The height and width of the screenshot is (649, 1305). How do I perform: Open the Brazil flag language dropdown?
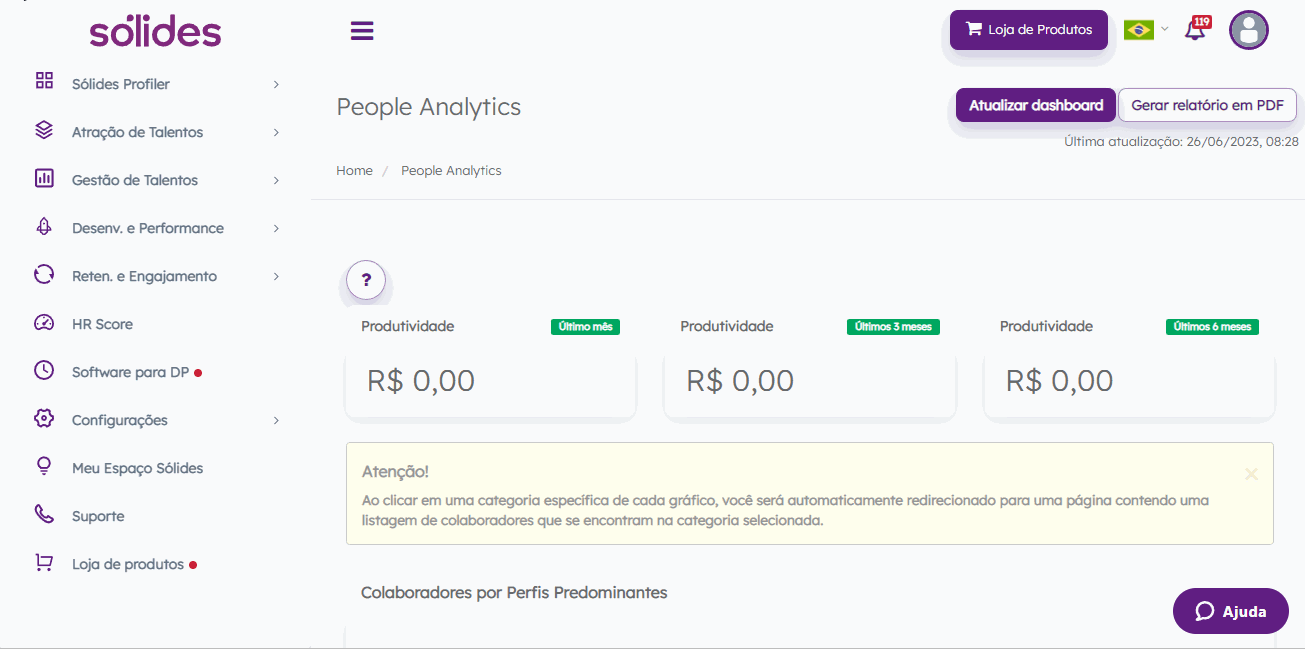tap(1145, 30)
